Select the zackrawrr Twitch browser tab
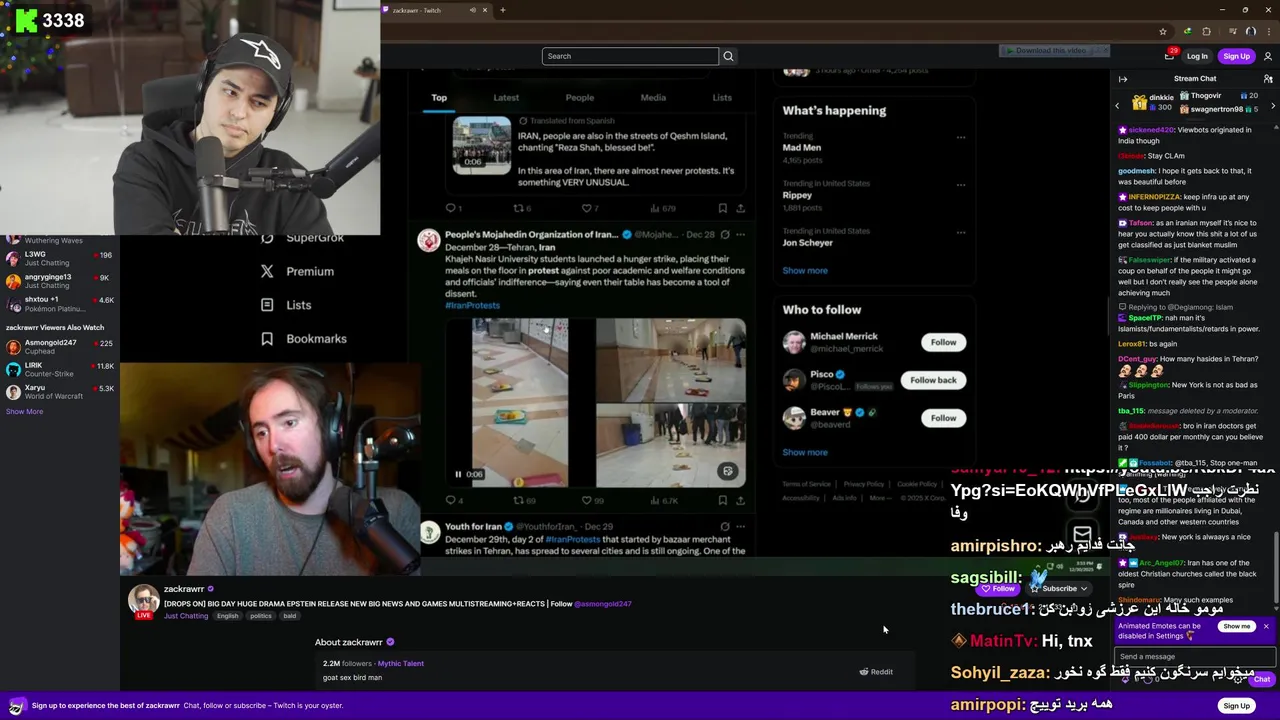1280x720 pixels. point(430,10)
